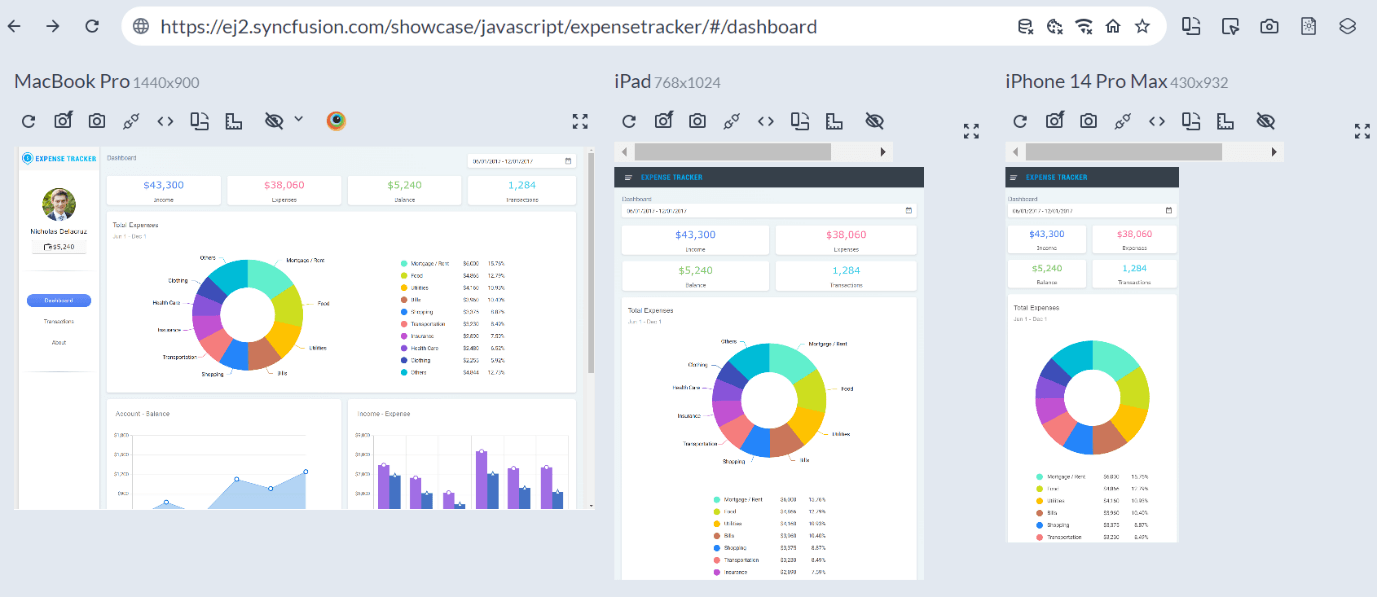Image resolution: width=1377 pixels, height=597 pixels.
Task: Take a screenshot of the iPad view
Action: coord(697,121)
